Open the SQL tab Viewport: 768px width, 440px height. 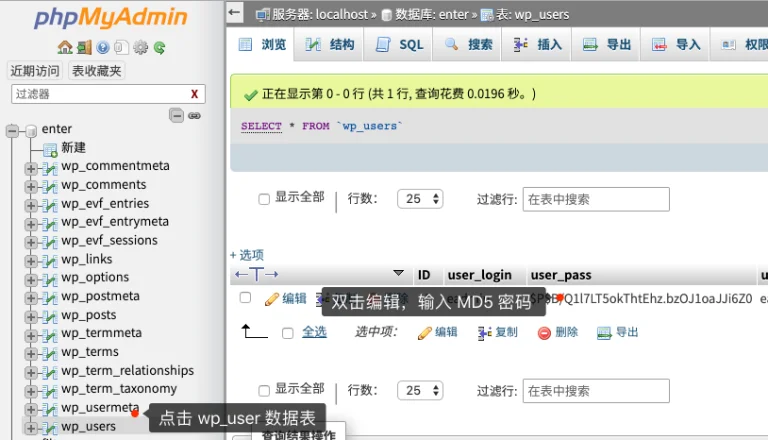pyautogui.click(x=400, y=45)
